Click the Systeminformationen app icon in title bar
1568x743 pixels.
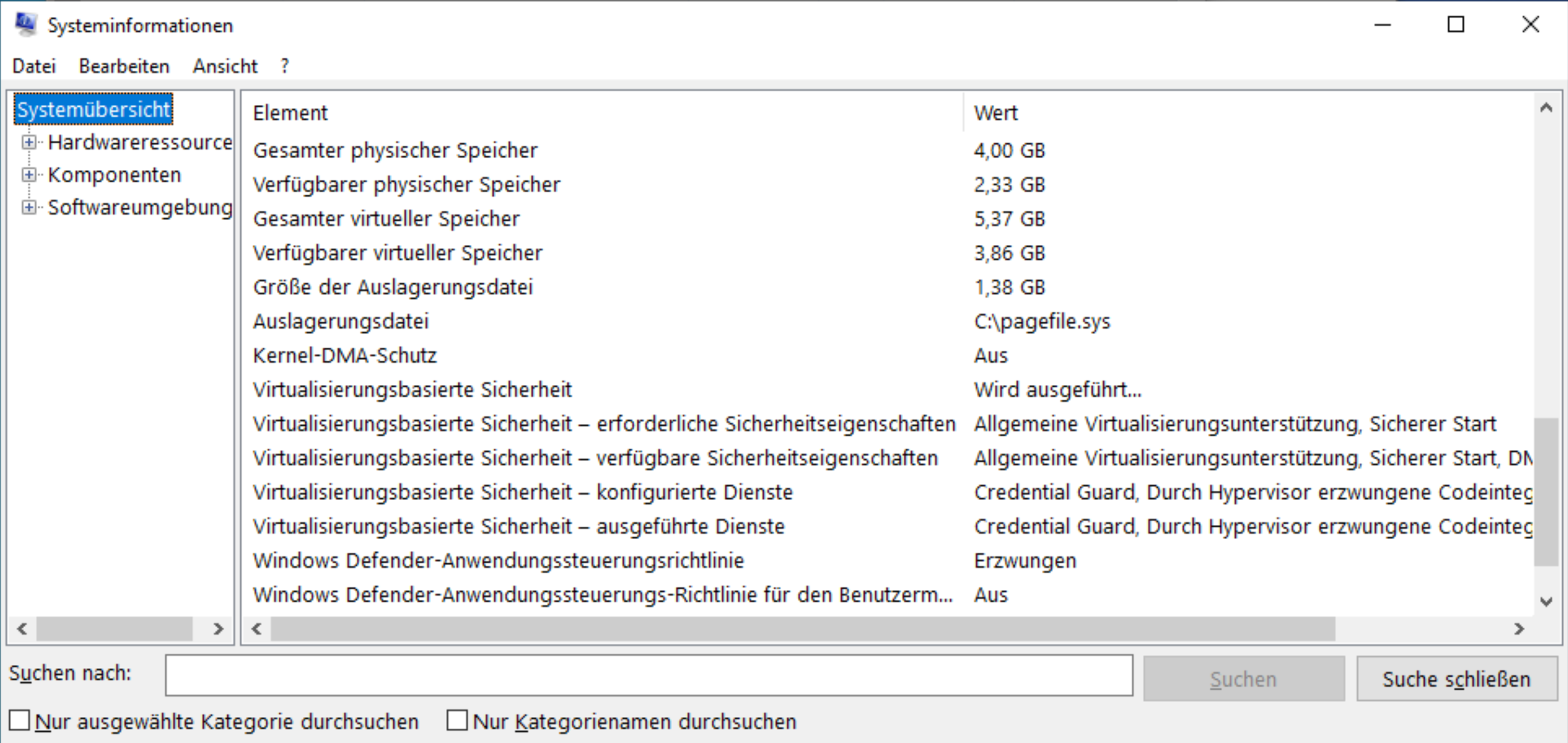26,25
